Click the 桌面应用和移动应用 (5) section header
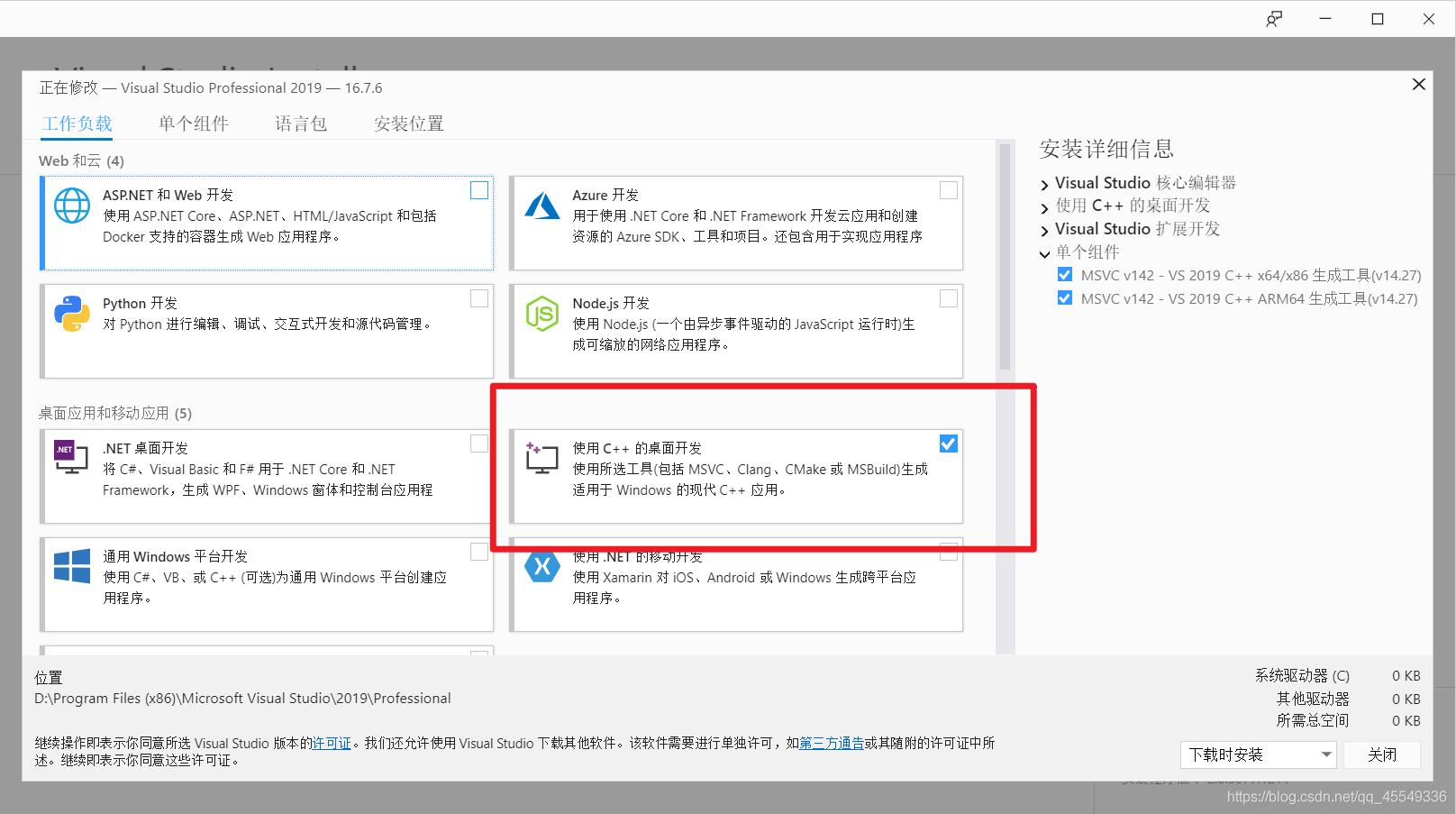This screenshot has height=814, width=1456. coord(115,414)
